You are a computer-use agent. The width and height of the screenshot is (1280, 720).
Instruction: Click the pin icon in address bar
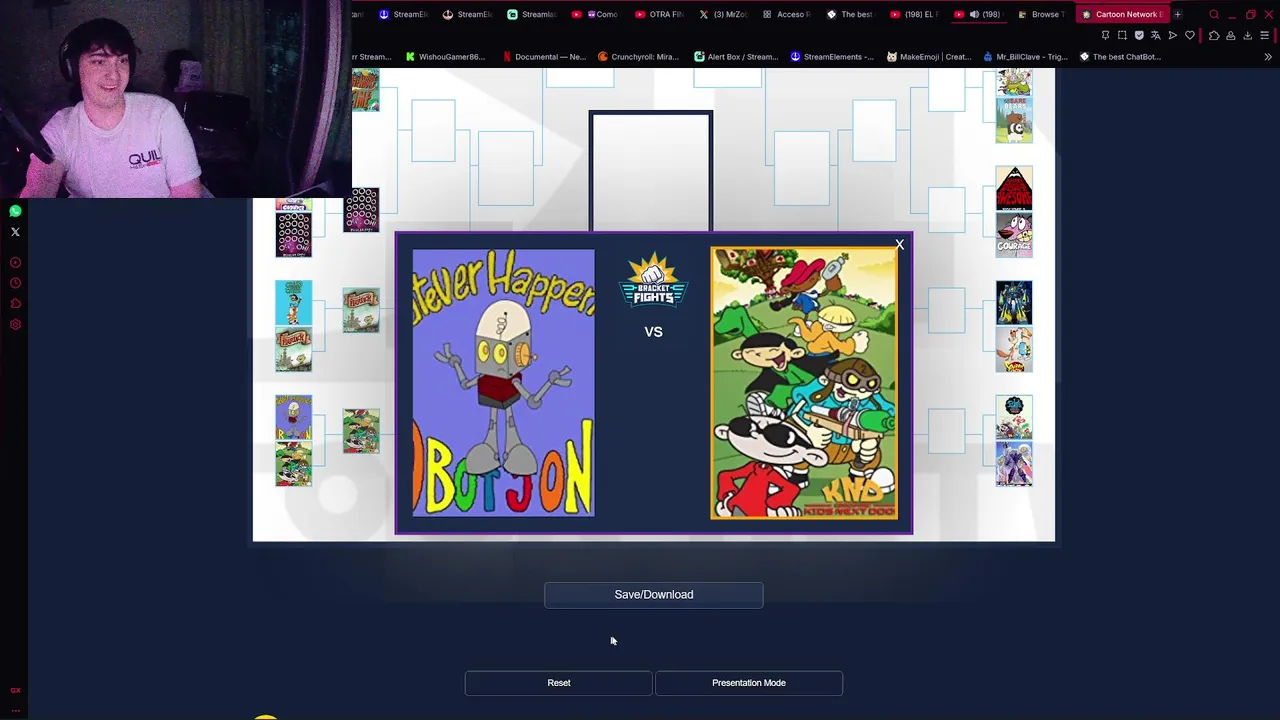point(1105,36)
